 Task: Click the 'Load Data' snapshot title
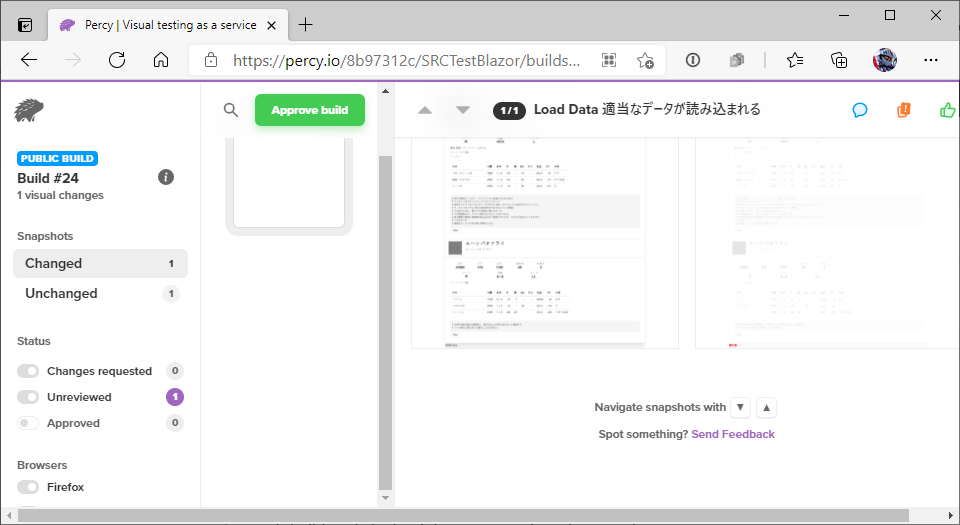[647, 110]
